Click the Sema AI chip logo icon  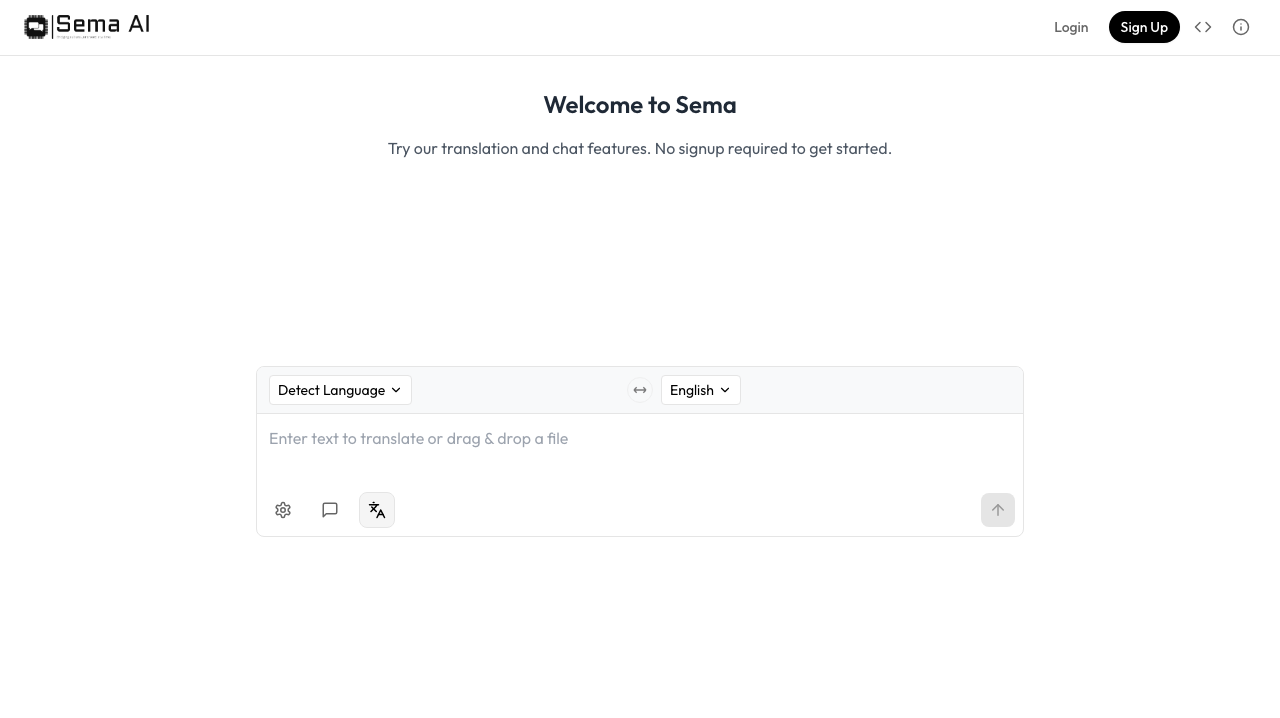coord(36,27)
